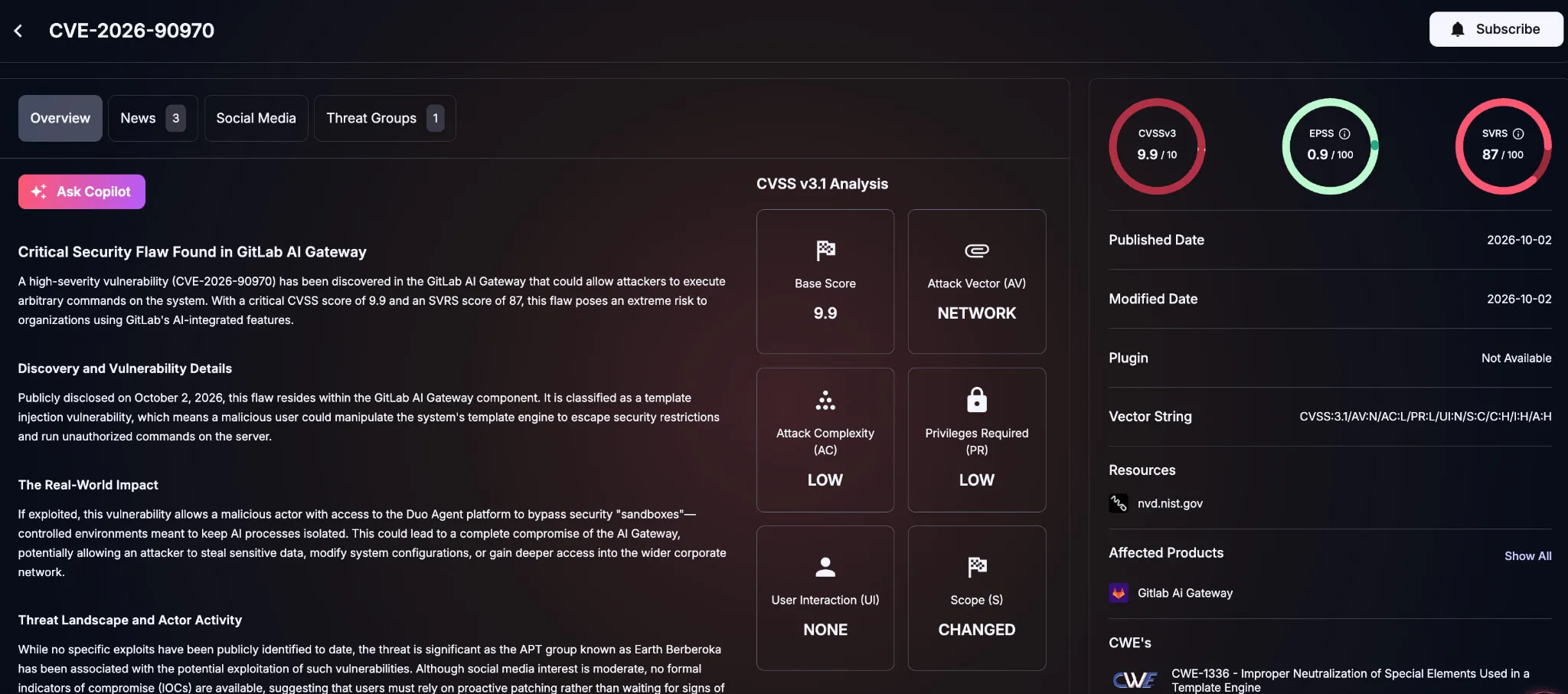Open the Gitlab Ai Gateway product
The width and height of the screenshot is (1568, 694).
[1185, 593]
